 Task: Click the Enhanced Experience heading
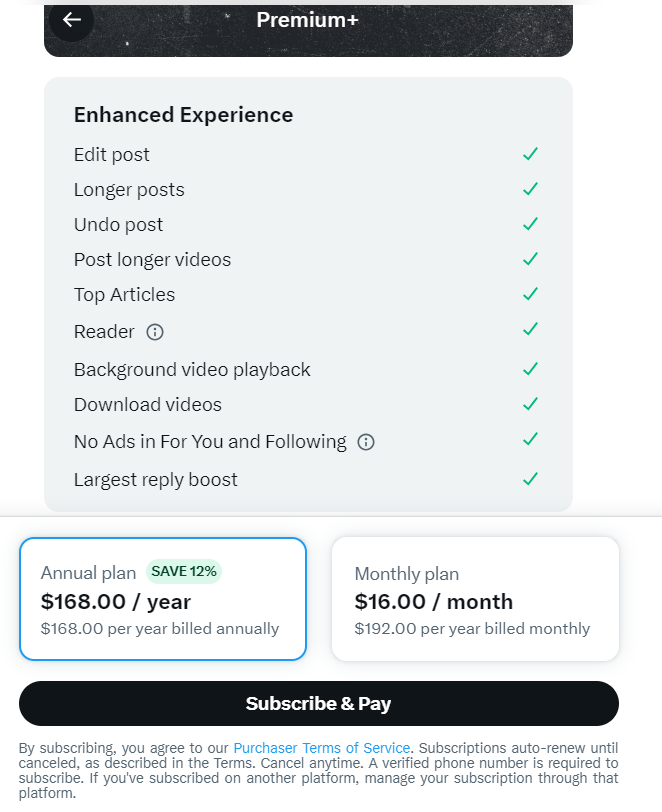tap(183, 115)
